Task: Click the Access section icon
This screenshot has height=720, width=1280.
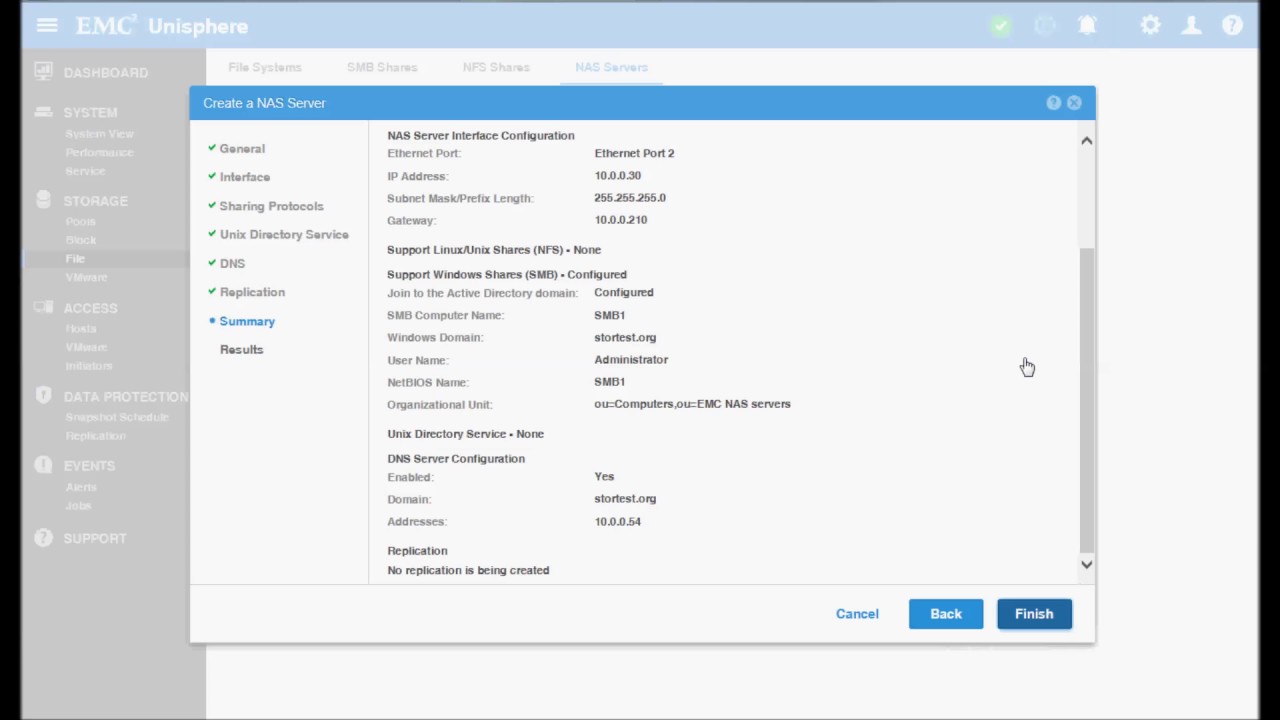Action: click(x=43, y=308)
